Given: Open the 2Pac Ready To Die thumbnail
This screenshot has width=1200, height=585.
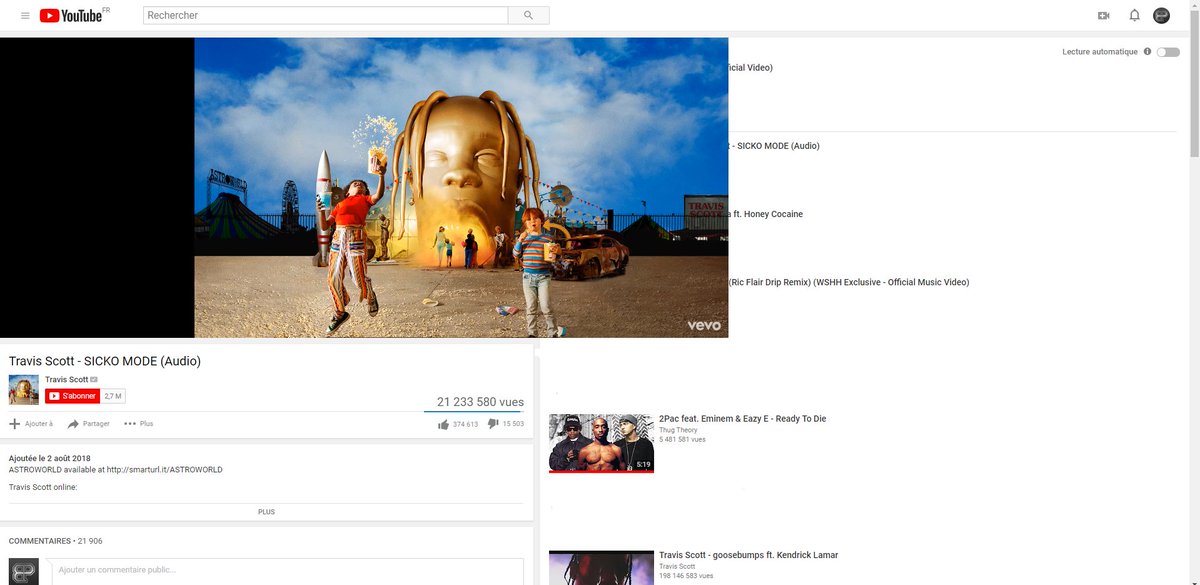Looking at the screenshot, I should click(x=601, y=443).
